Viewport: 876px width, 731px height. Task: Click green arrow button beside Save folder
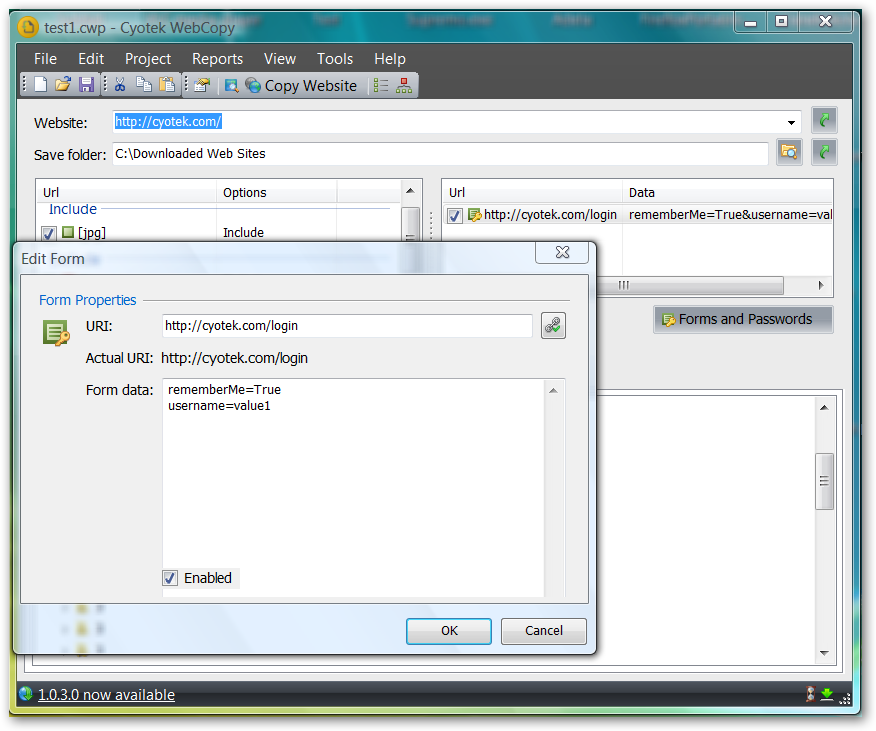(824, 152)
